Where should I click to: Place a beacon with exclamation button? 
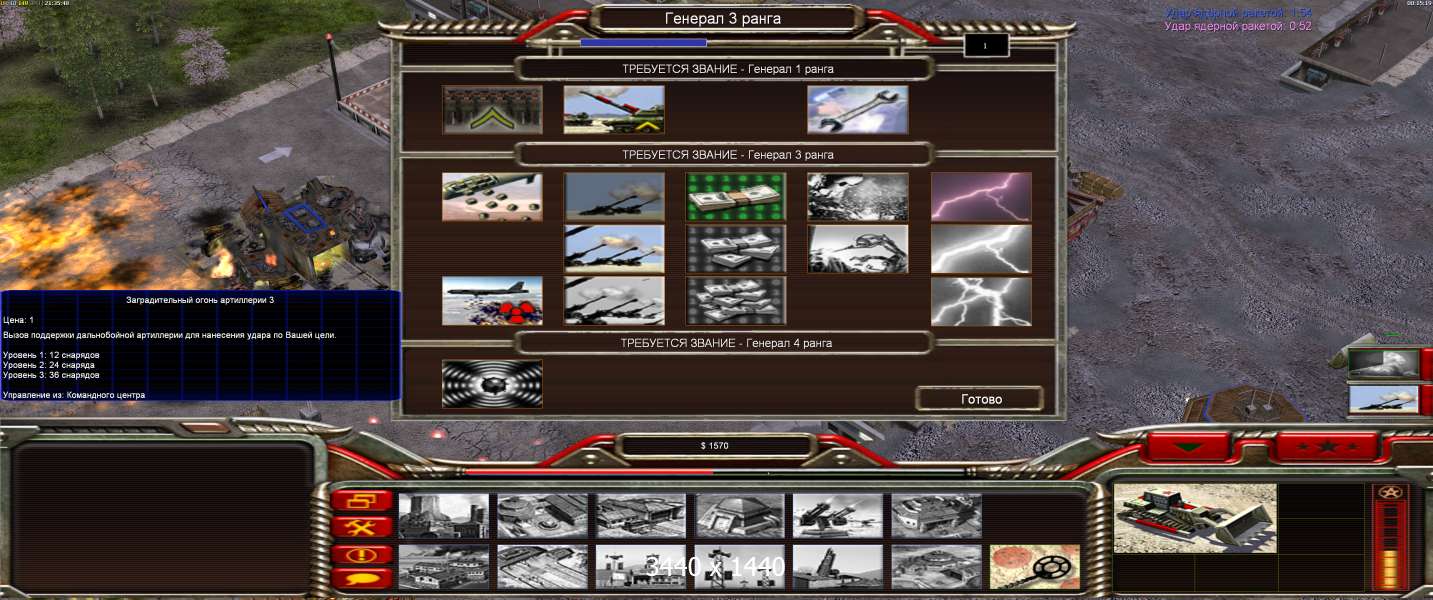click(x=361, y=553)
